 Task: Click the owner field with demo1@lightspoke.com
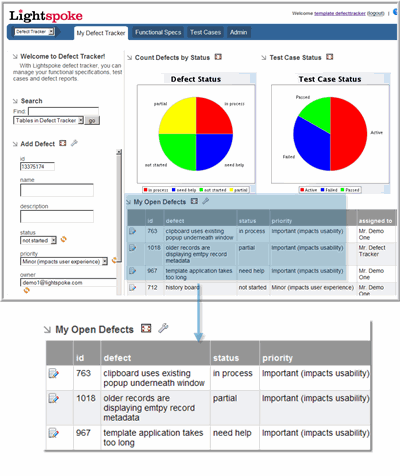(68, 283)
